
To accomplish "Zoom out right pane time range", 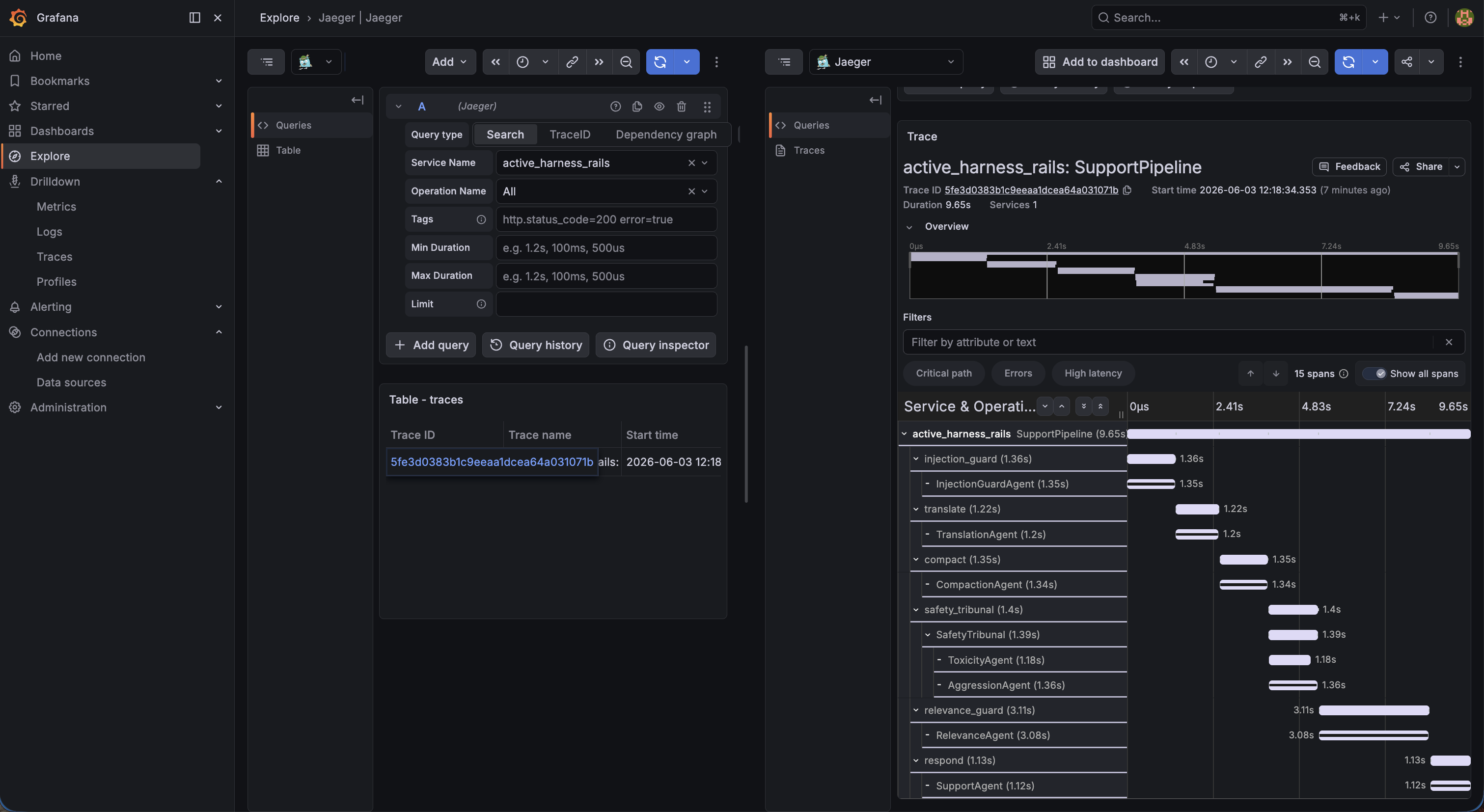I will pos(1315,62).
